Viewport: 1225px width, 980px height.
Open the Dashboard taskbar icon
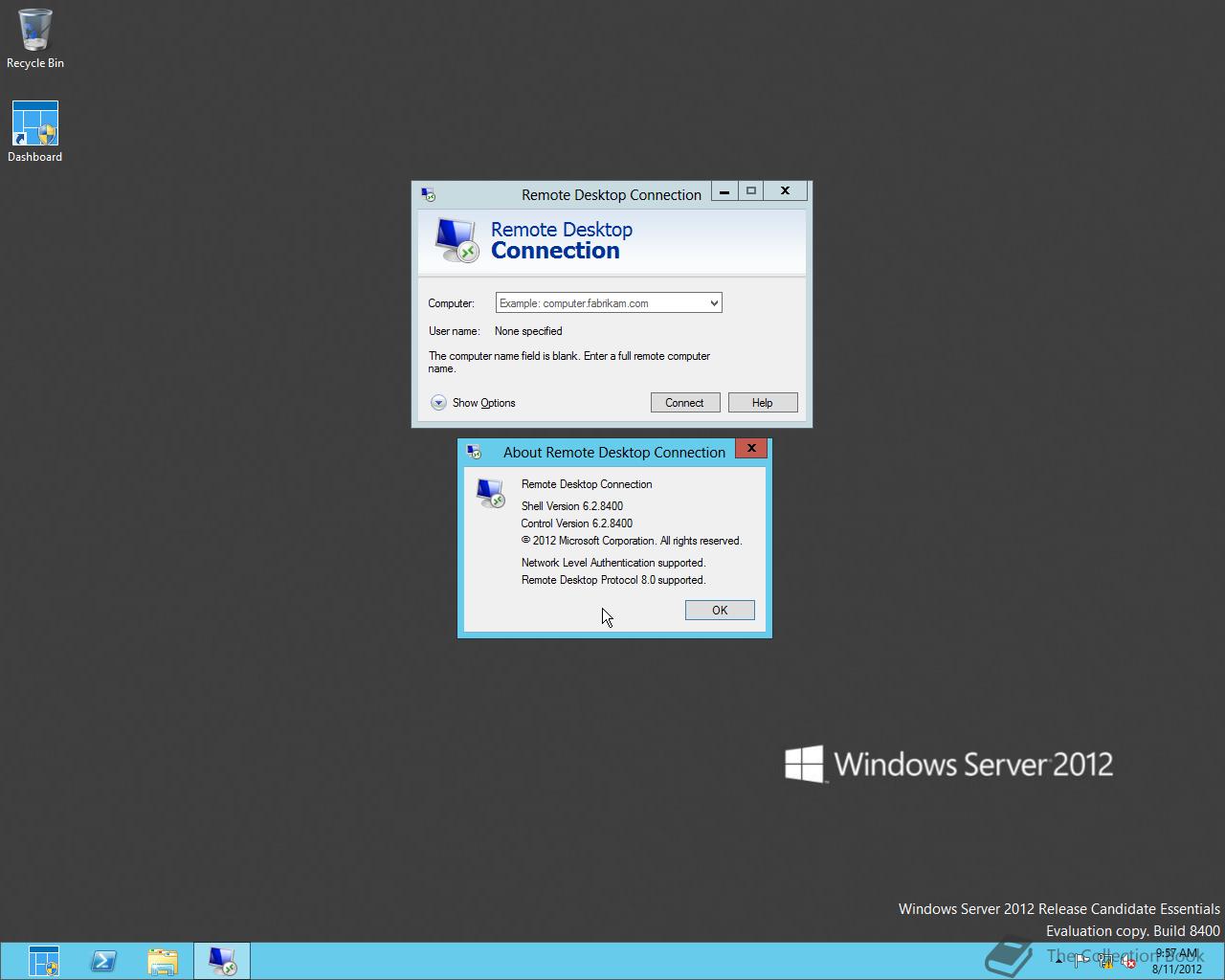44,961
